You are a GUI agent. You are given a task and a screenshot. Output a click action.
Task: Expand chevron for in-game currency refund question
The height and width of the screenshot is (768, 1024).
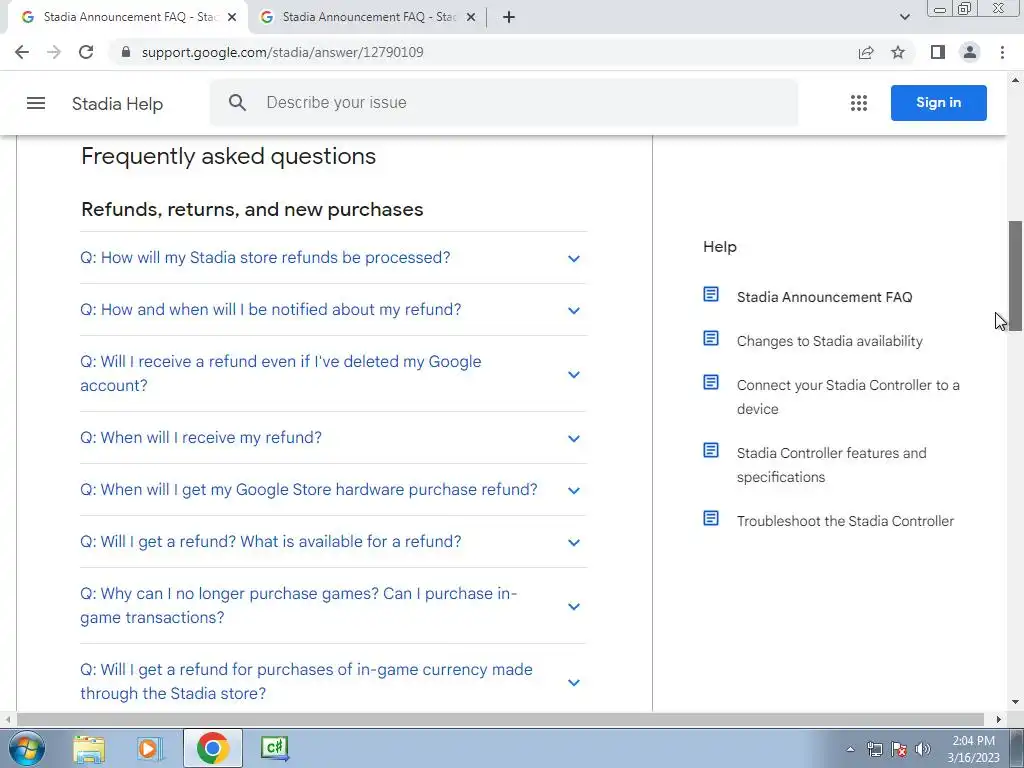pyautogui.click(x=573, y=682)
